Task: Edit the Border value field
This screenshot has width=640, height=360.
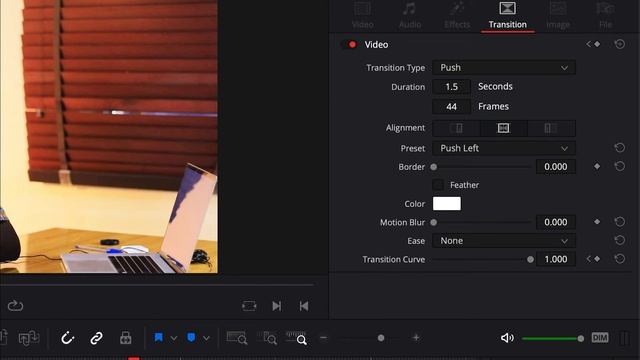Action: (556, 167)
